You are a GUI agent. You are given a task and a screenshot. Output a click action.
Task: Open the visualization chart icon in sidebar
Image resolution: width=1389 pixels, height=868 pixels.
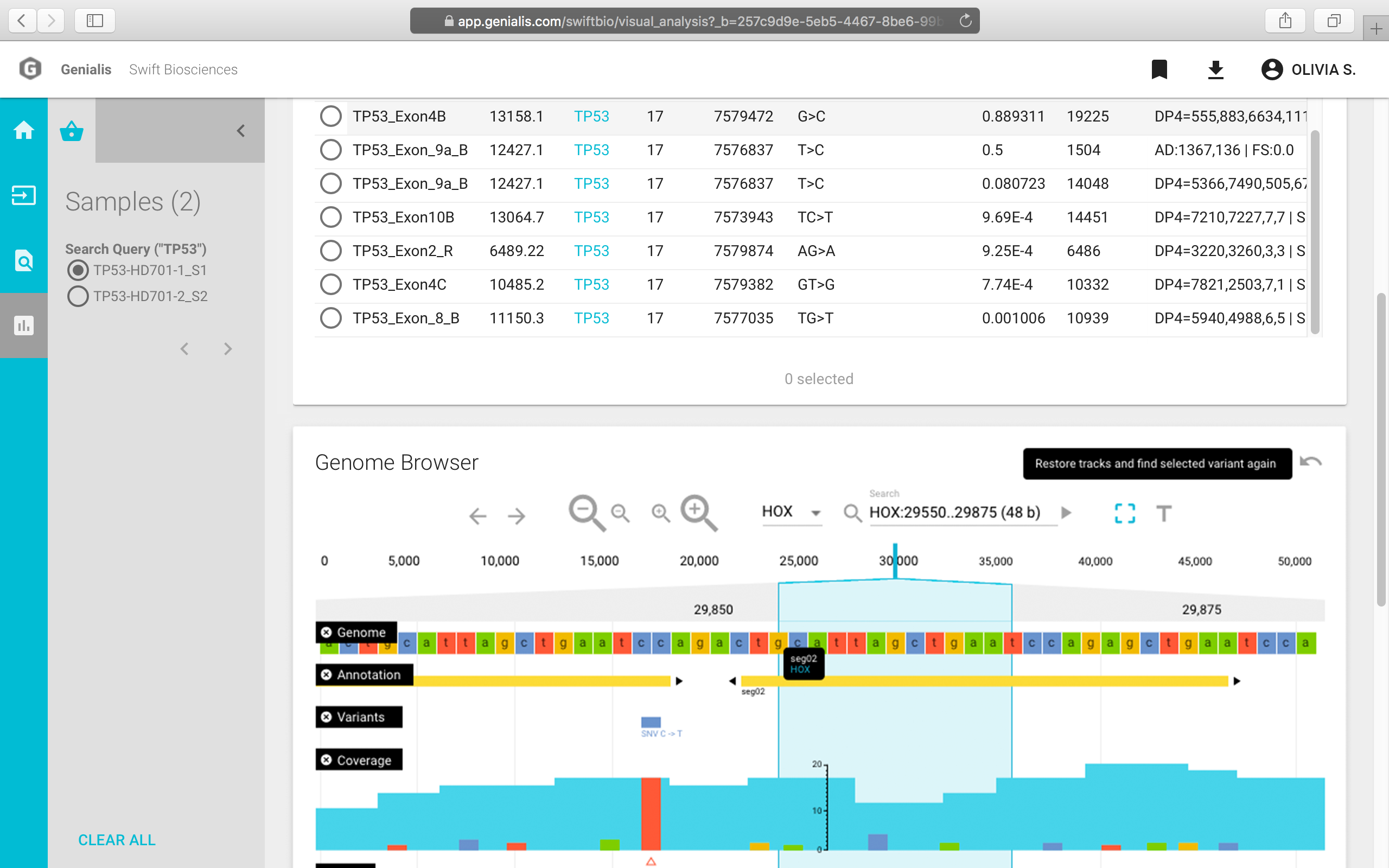point(23,325)
